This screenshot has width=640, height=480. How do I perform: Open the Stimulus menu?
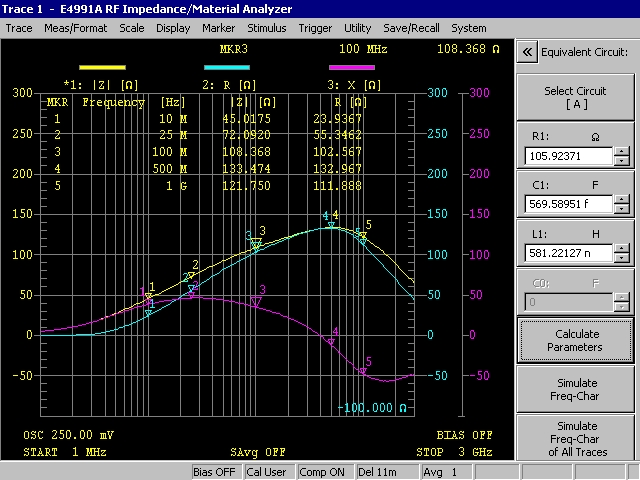[266, 28]
